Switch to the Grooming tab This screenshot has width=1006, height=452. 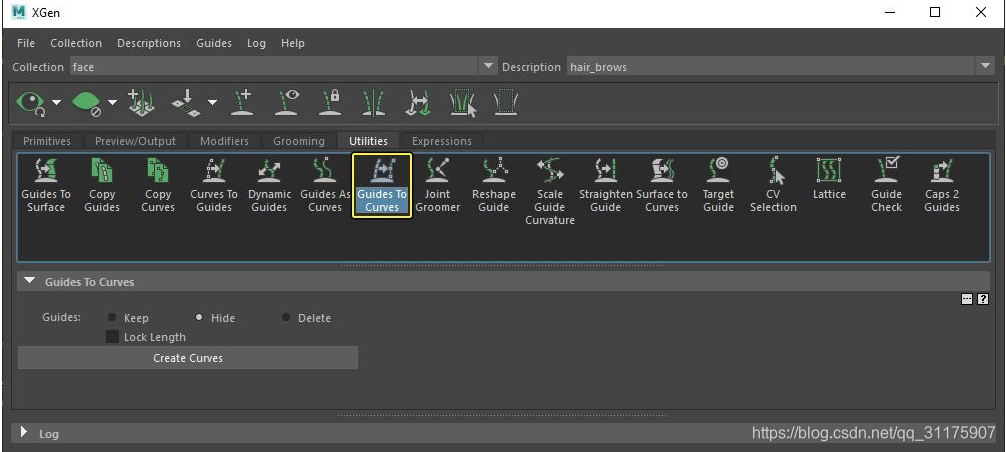299,141
